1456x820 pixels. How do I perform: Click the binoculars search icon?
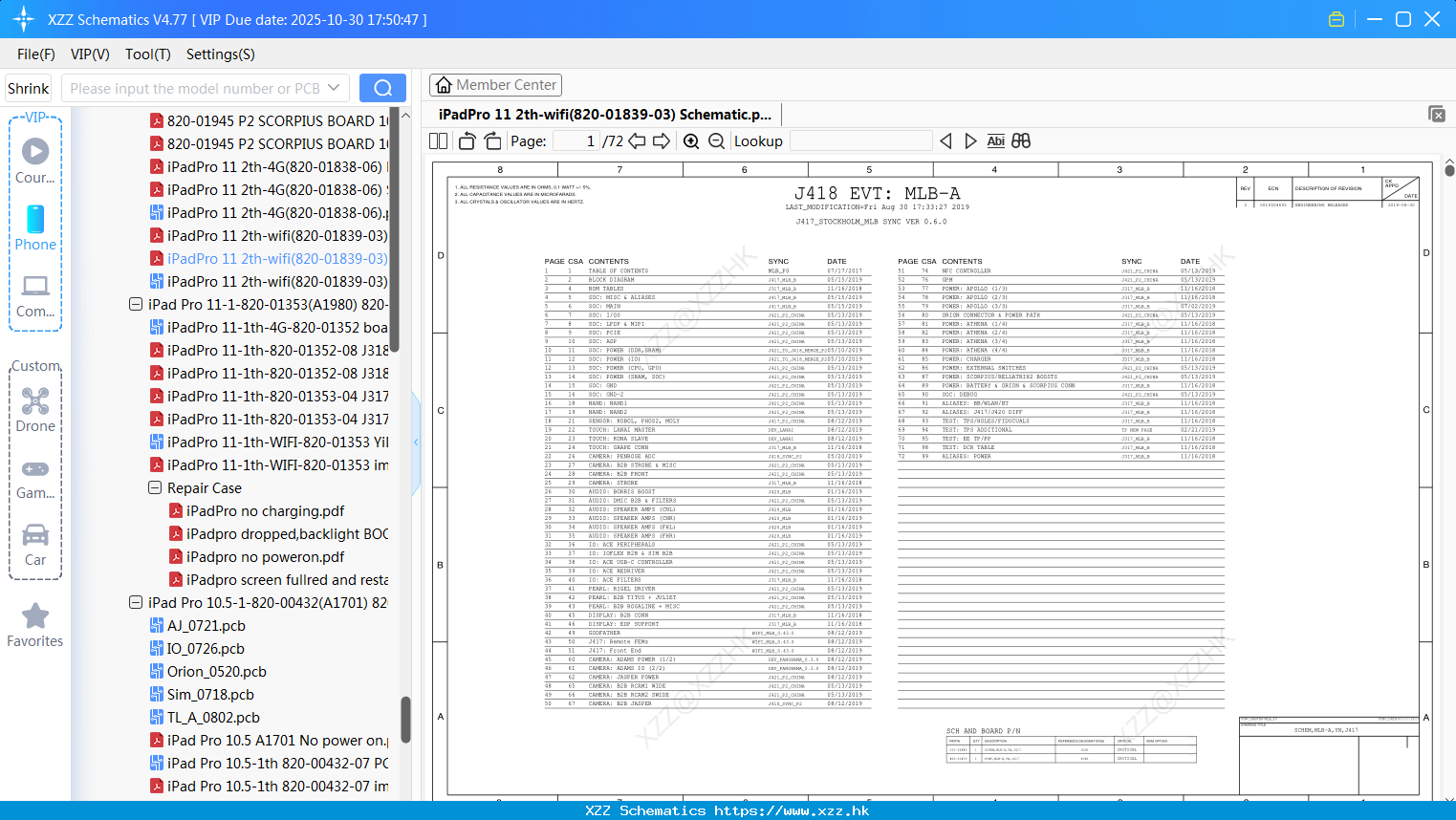[1021, 140]
